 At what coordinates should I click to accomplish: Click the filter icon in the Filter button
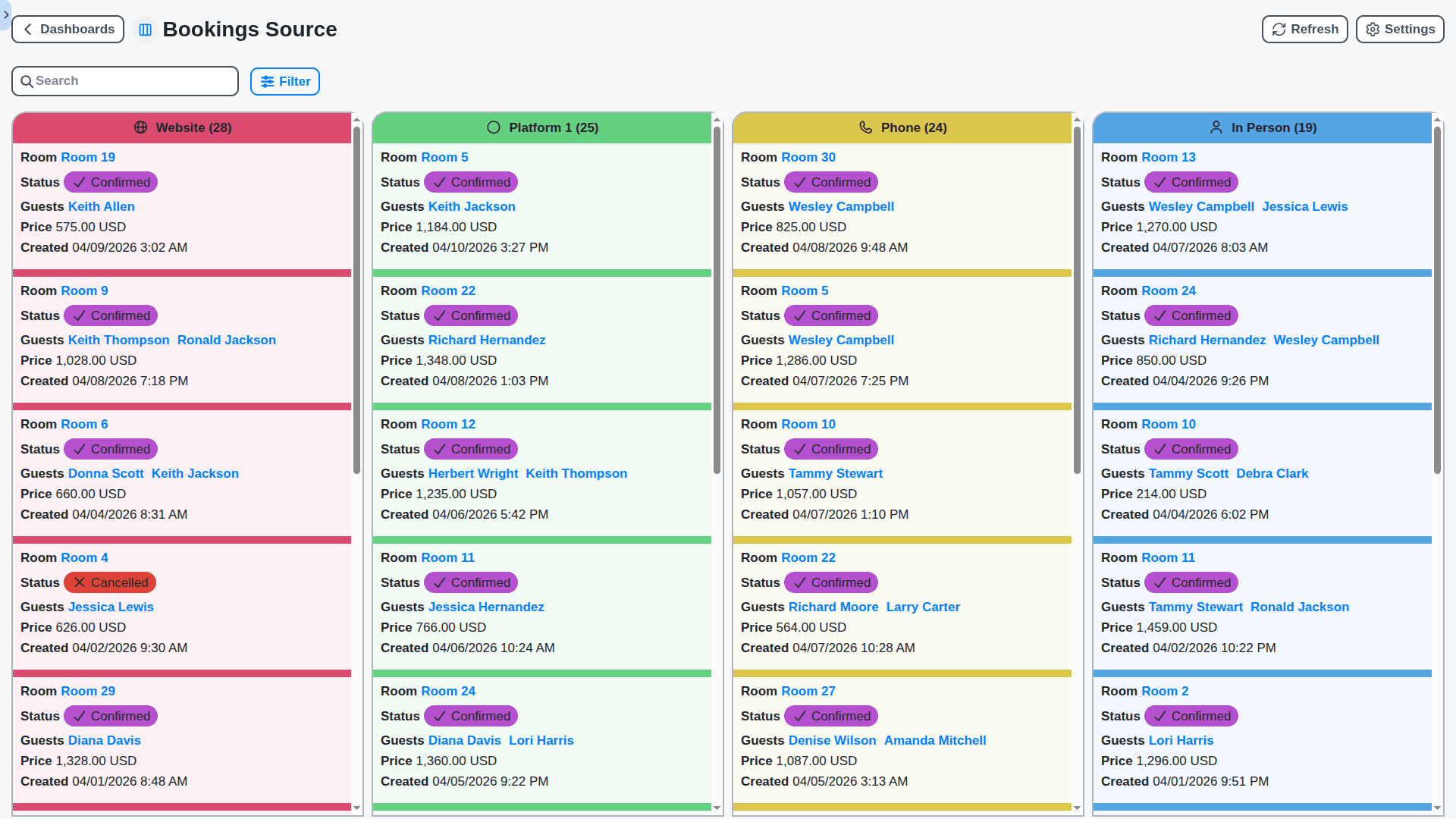pos(268,81)
